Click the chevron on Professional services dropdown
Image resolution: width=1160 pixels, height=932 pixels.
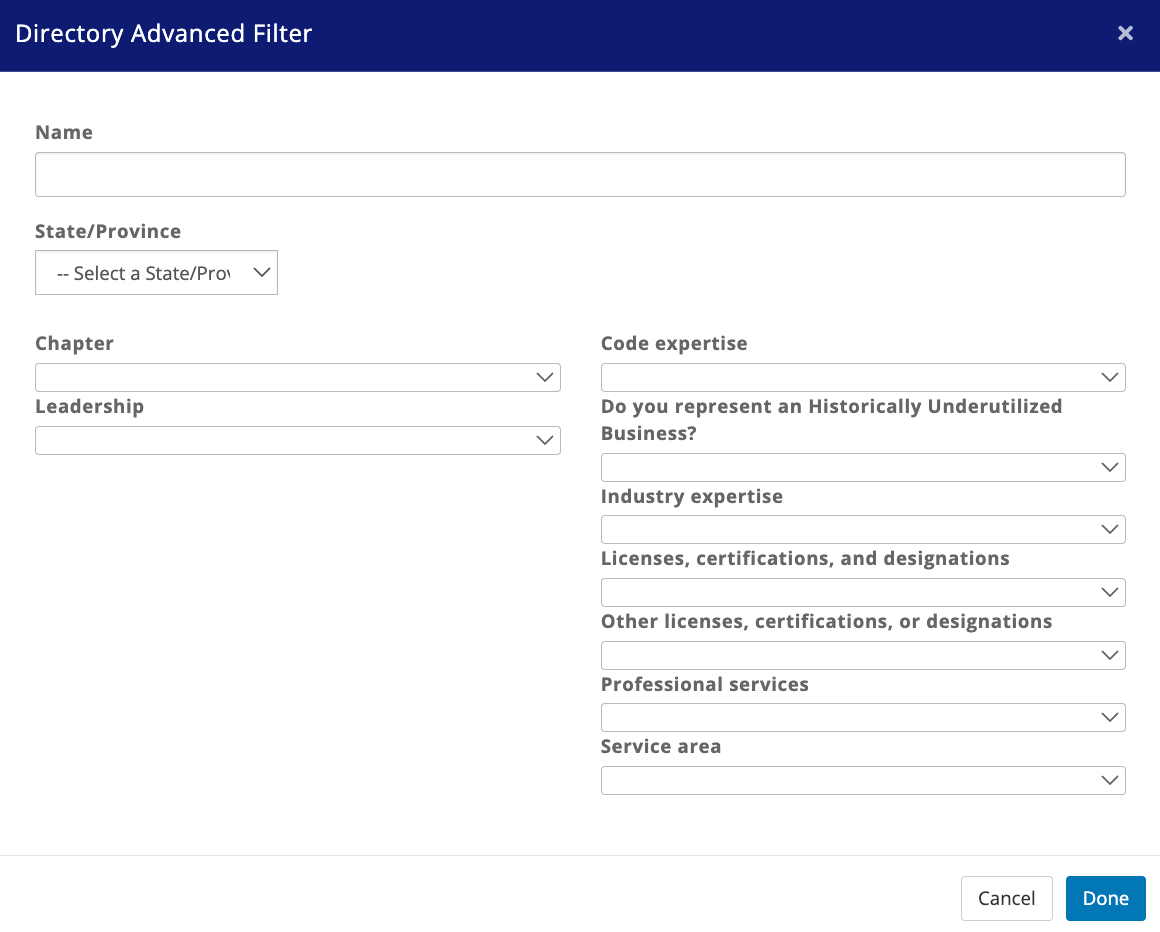[x=1109, y=717]
